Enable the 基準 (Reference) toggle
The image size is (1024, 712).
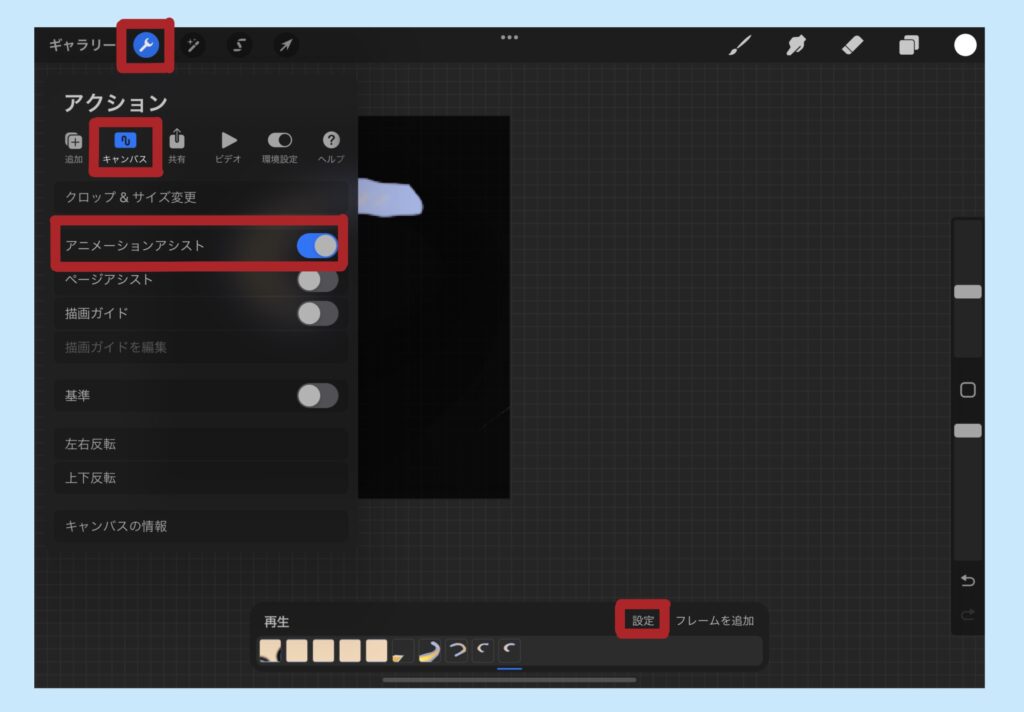point(317,396)
